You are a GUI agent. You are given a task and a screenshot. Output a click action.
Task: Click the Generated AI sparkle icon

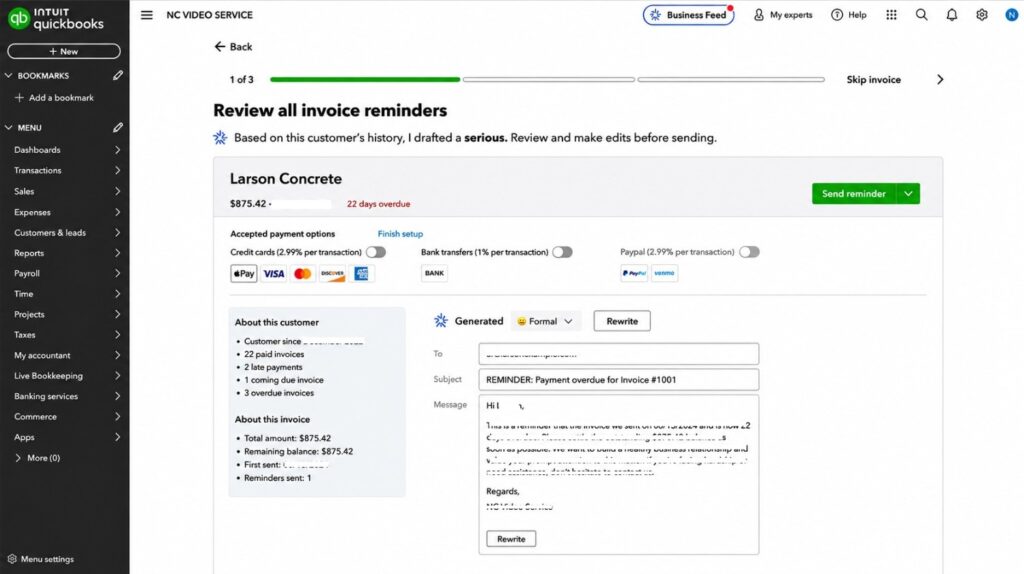[441, 321]
